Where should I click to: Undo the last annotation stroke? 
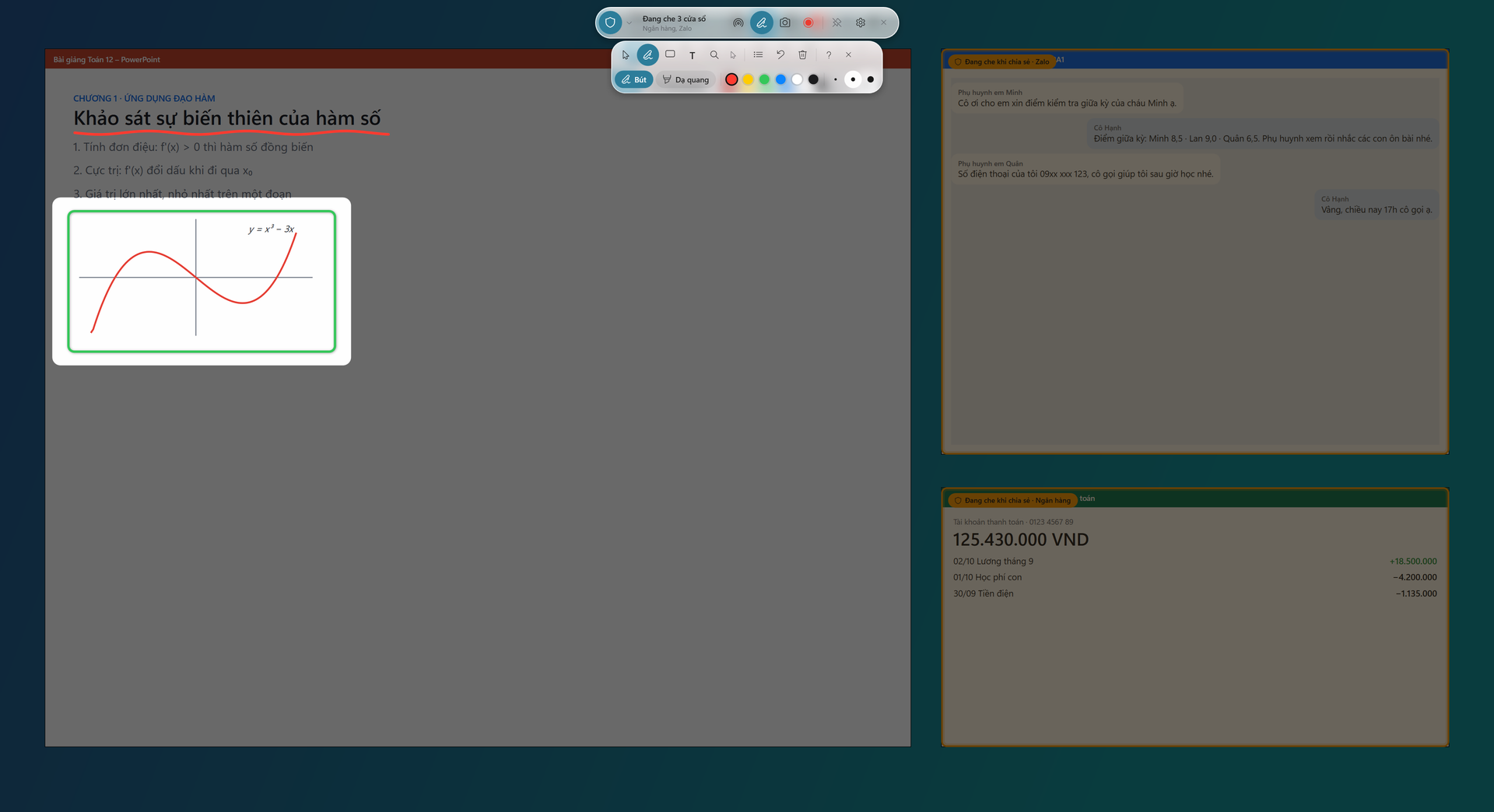(780, 54)
